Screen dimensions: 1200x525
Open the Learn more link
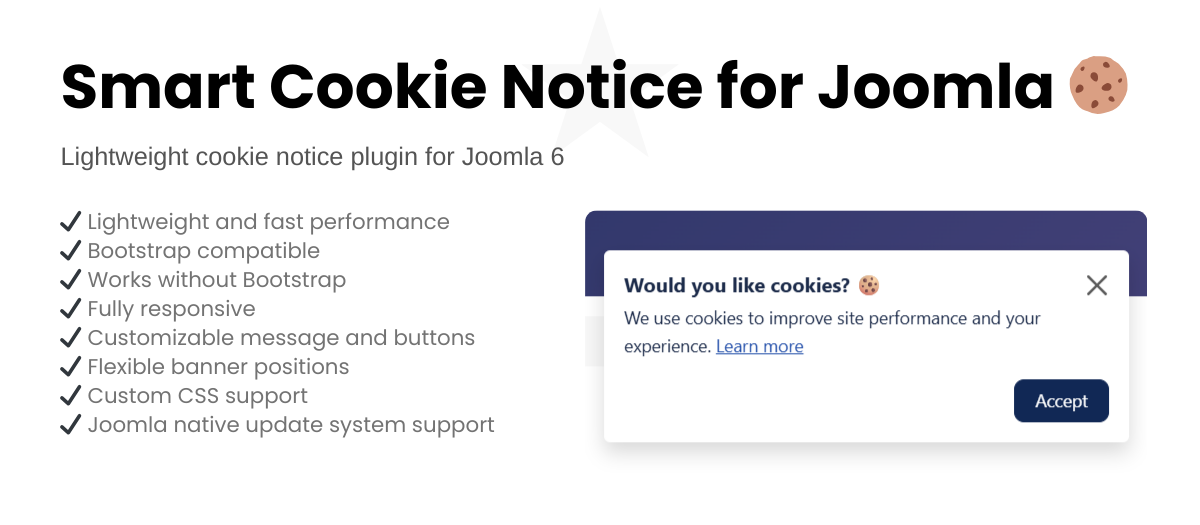point(759,346)
